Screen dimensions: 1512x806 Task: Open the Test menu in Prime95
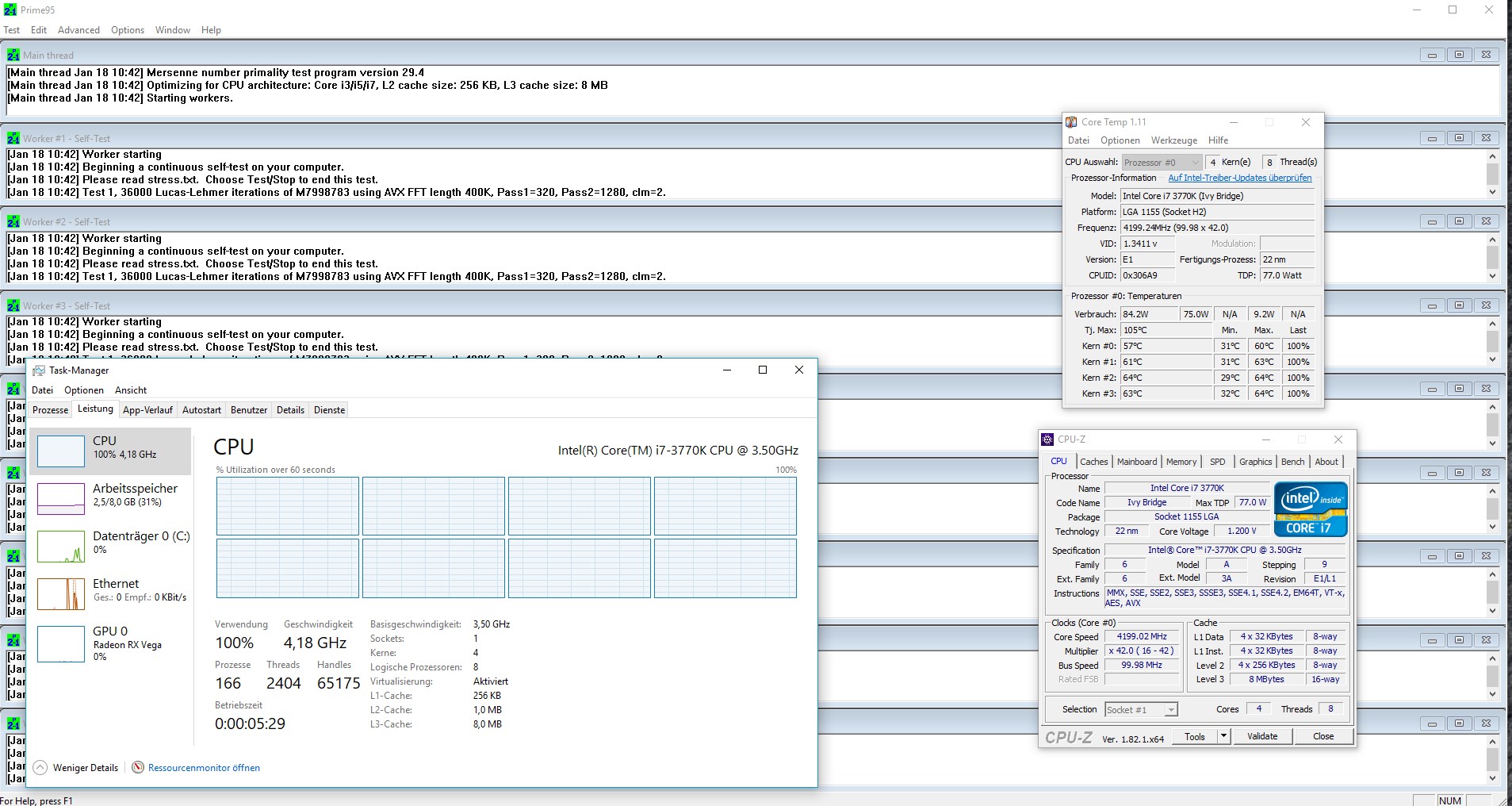12,30
